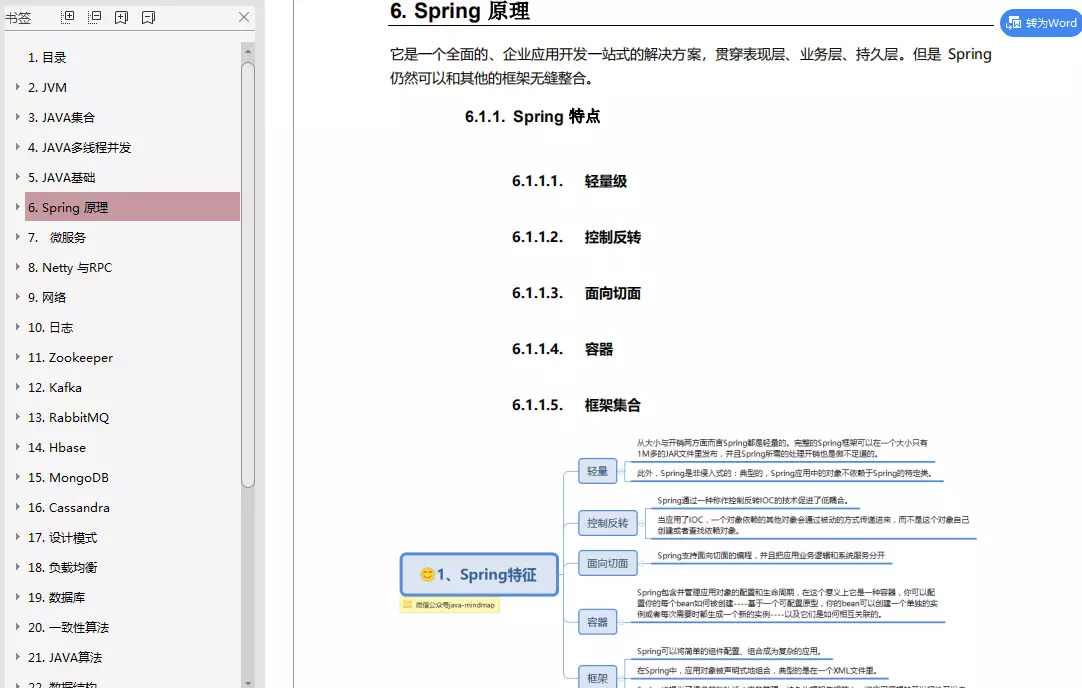Click the 控制反转 mindmap node
Screen dimensions: 1082x688
point(607,523)
